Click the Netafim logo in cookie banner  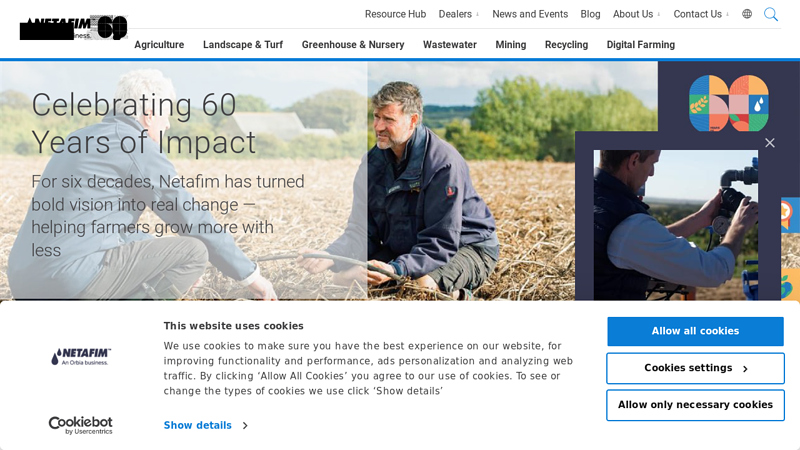tap(81, 356)
